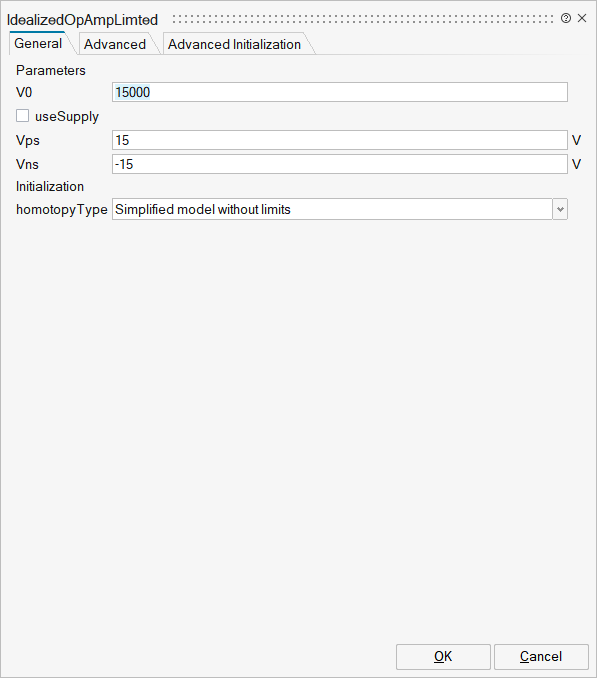Click the useSupply label text

tap(67, 116)
